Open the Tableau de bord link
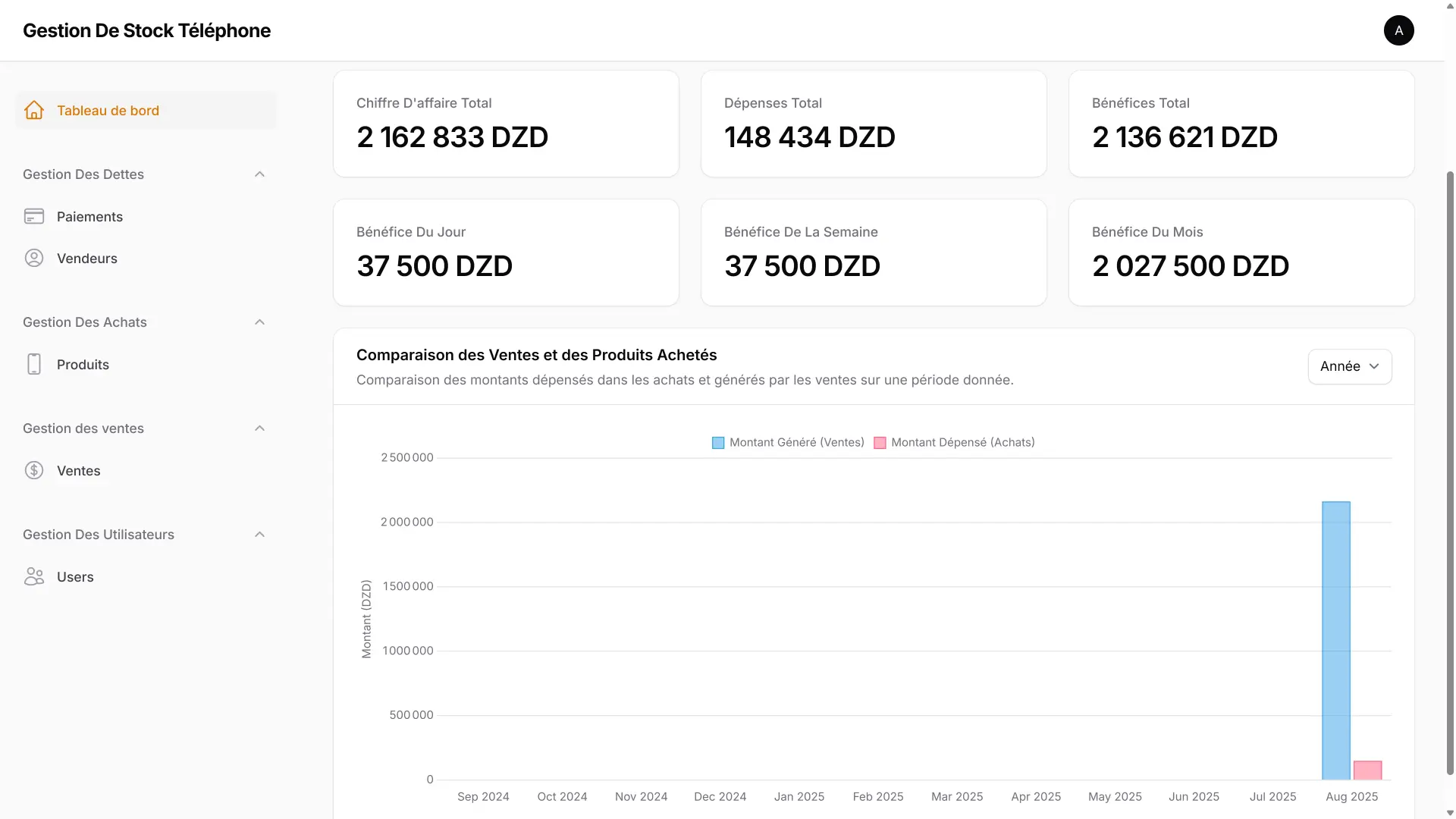This screenshot has width=1456, height=819. click(108, 111)
